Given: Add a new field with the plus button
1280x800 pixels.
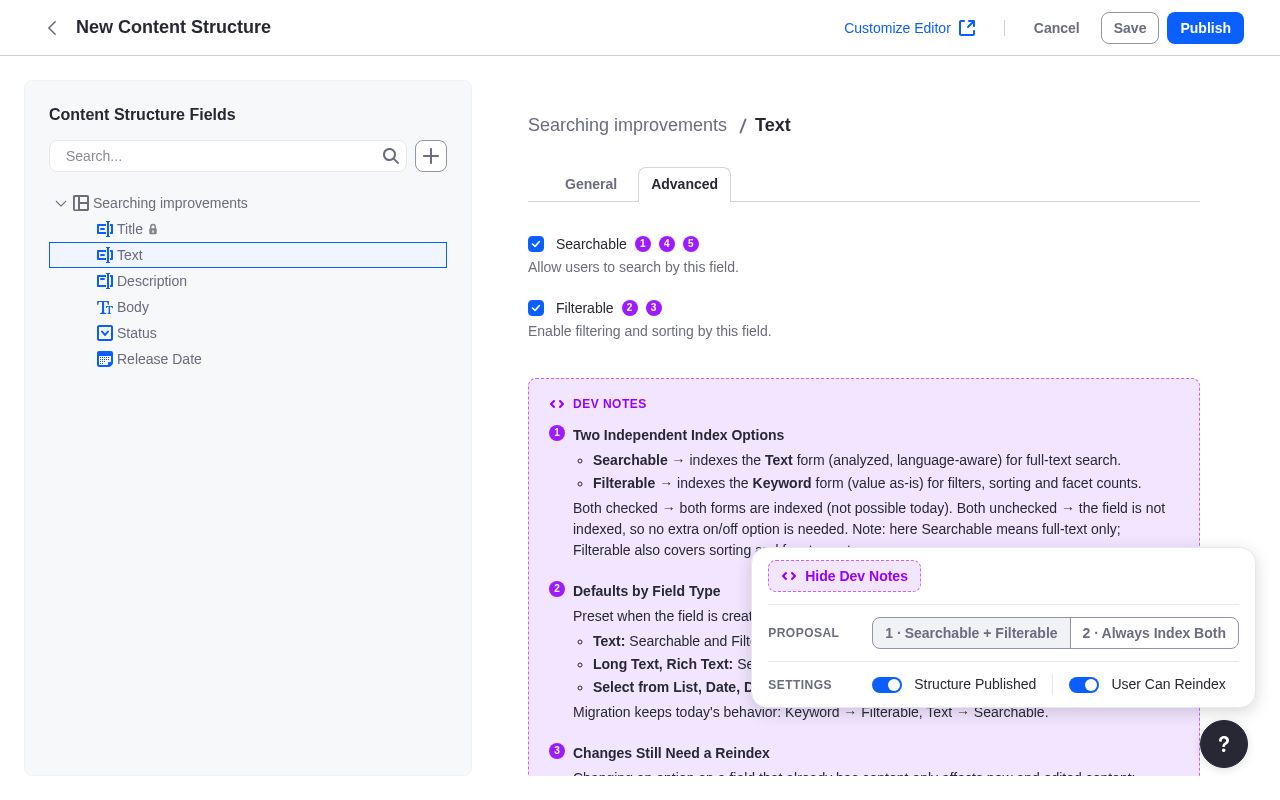Looking at the screenshot, I should (431, 156).
